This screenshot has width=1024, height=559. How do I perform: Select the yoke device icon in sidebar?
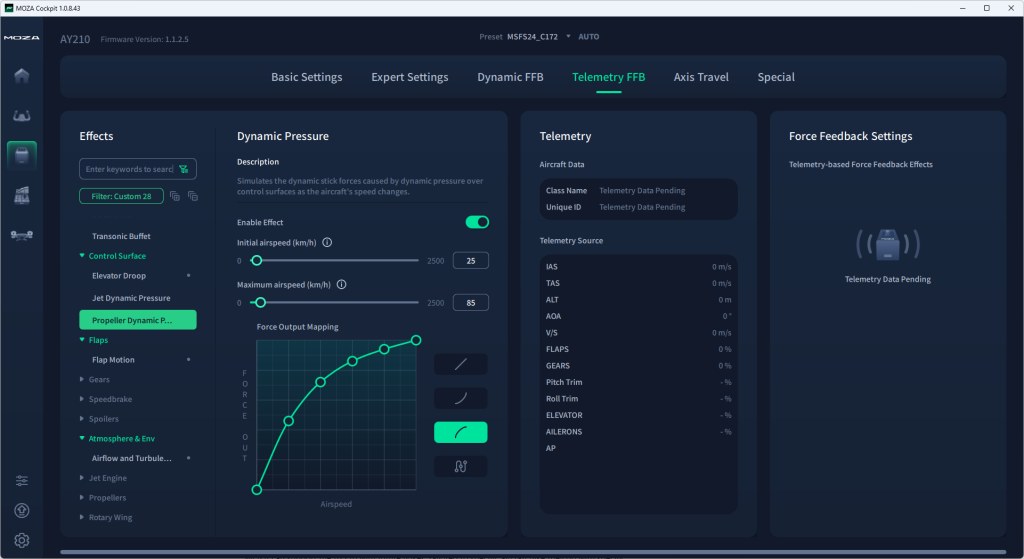tap(22, 116)
